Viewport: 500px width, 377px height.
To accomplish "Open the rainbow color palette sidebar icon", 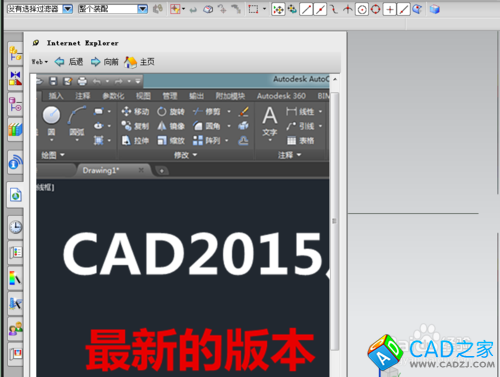I will pyautogui.click(x=15, y=278).
